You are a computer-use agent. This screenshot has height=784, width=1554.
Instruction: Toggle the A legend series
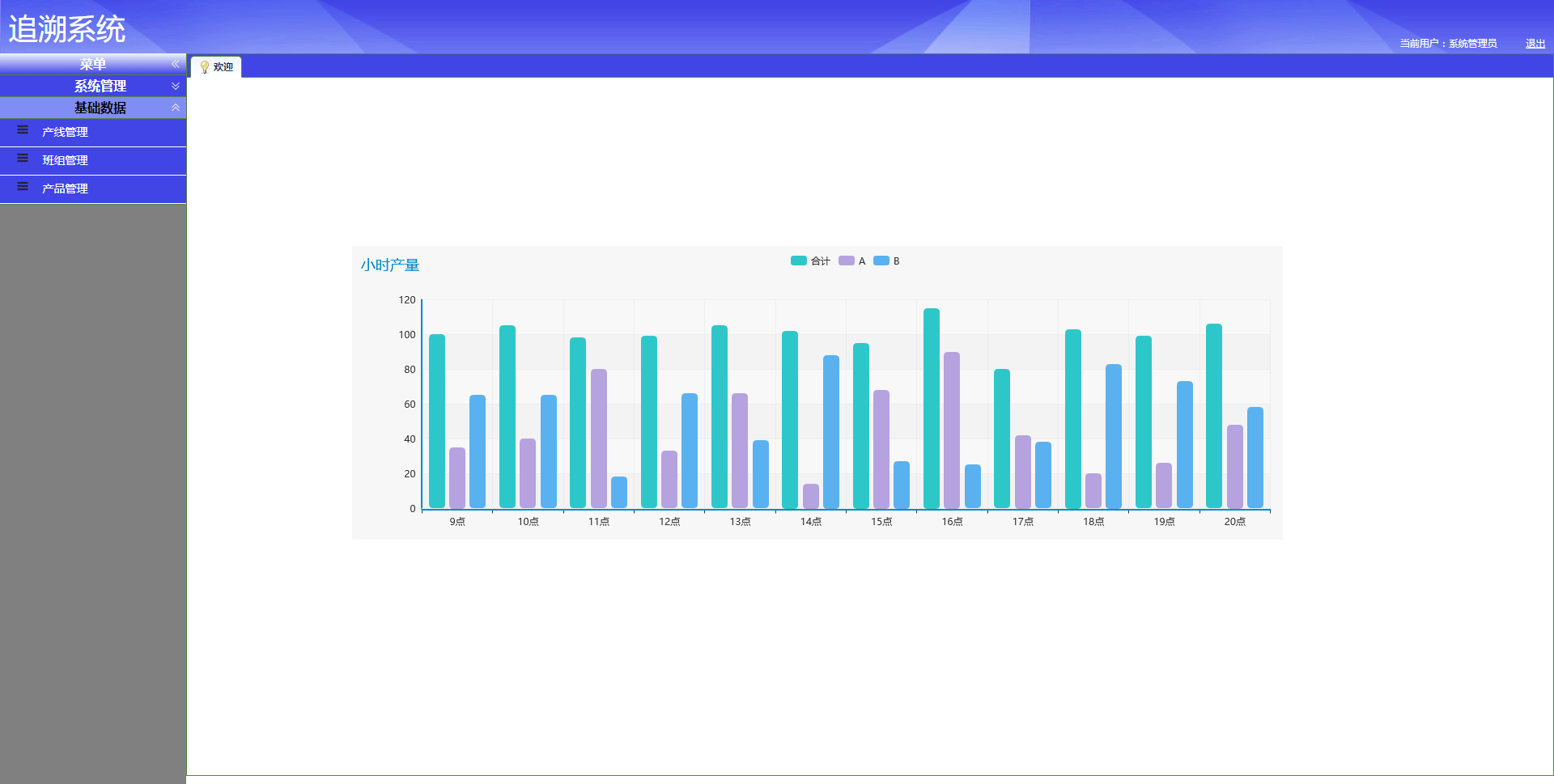coord(852,261)
